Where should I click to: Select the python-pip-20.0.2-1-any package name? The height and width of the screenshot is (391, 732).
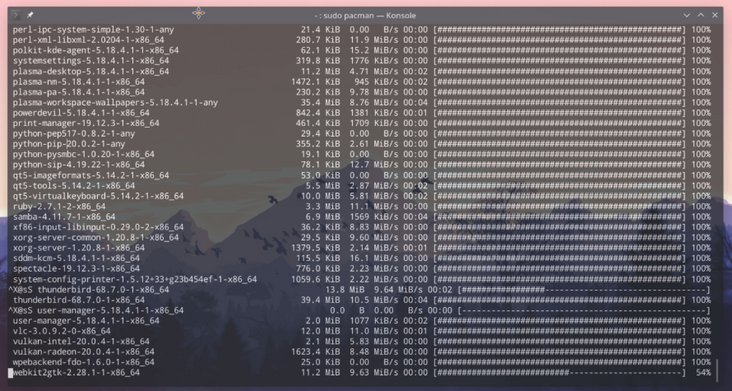click(69, 144)
